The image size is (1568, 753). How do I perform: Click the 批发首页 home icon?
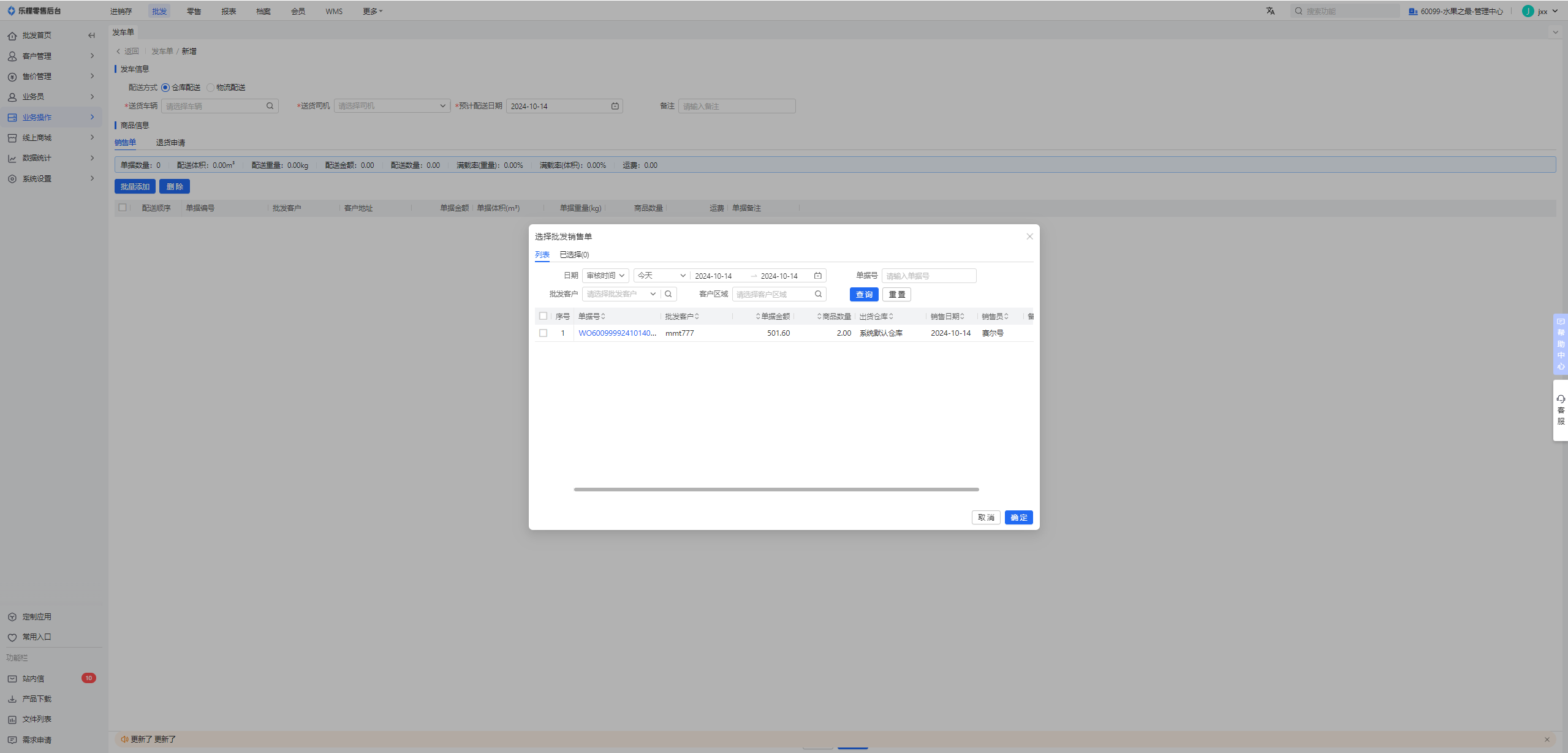[x=12, y=36]
